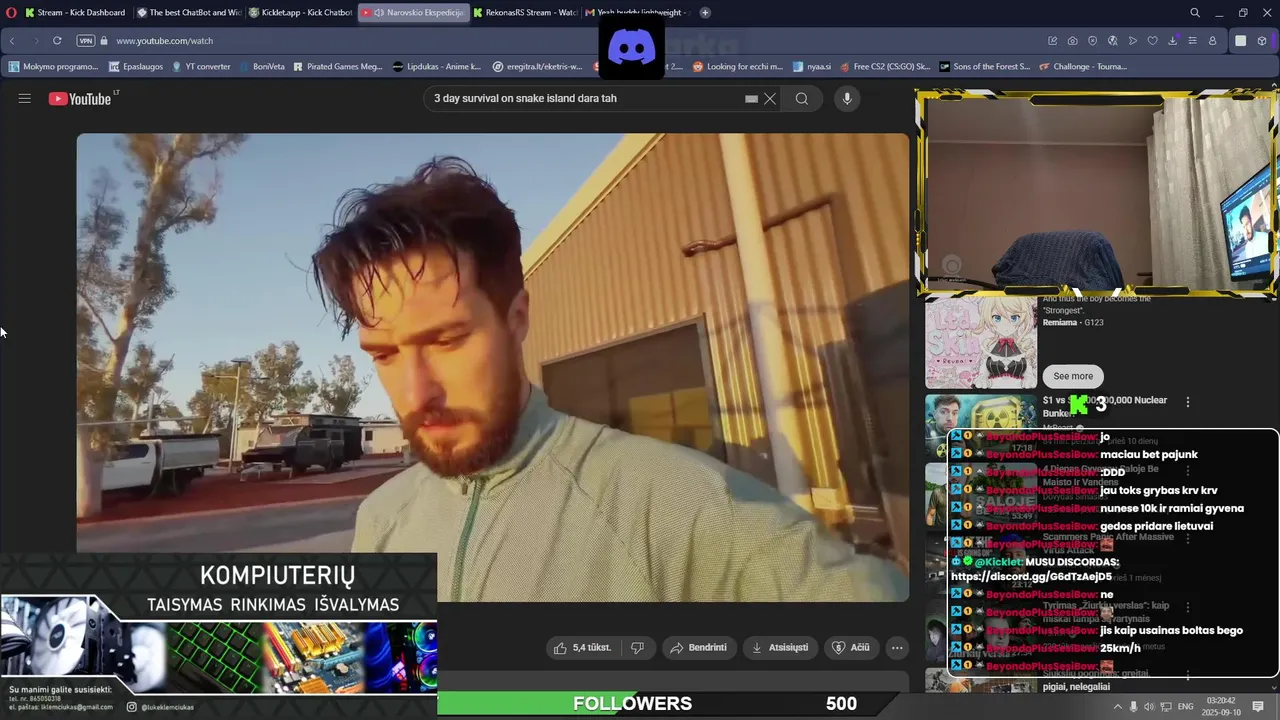Open options for Nuclear Bunker video
The image size is (1280, 720).
click(1188, 402)
